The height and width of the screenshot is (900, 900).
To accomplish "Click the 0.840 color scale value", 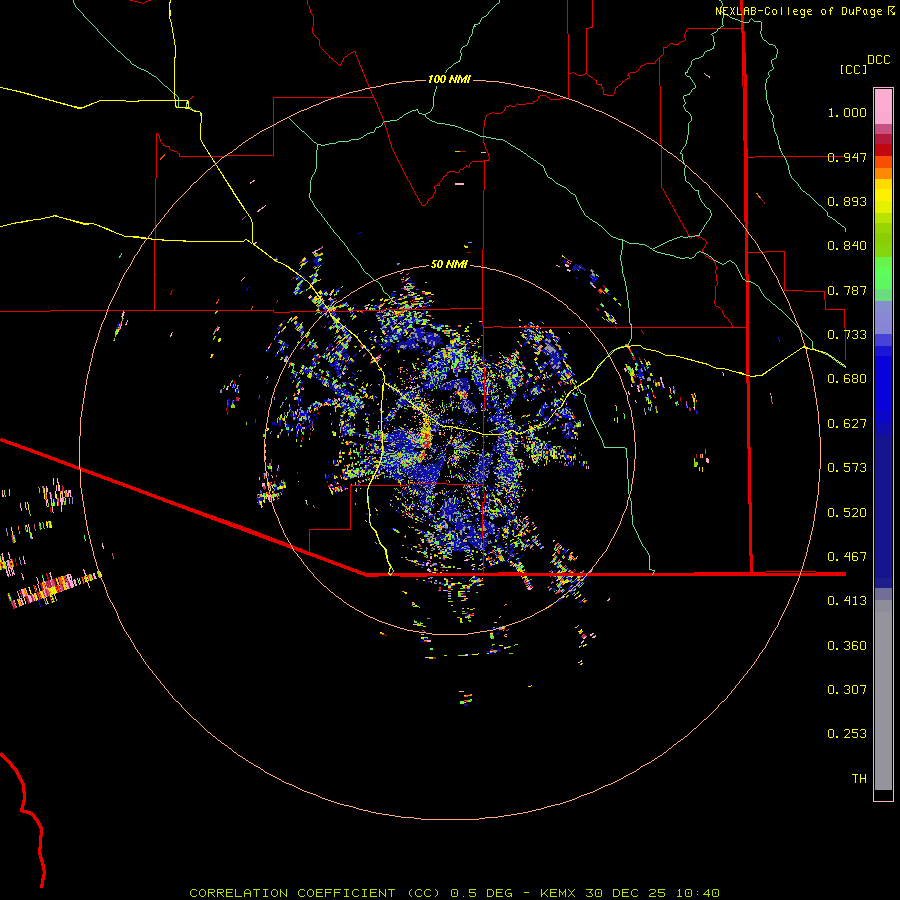I will pos(847,246).
